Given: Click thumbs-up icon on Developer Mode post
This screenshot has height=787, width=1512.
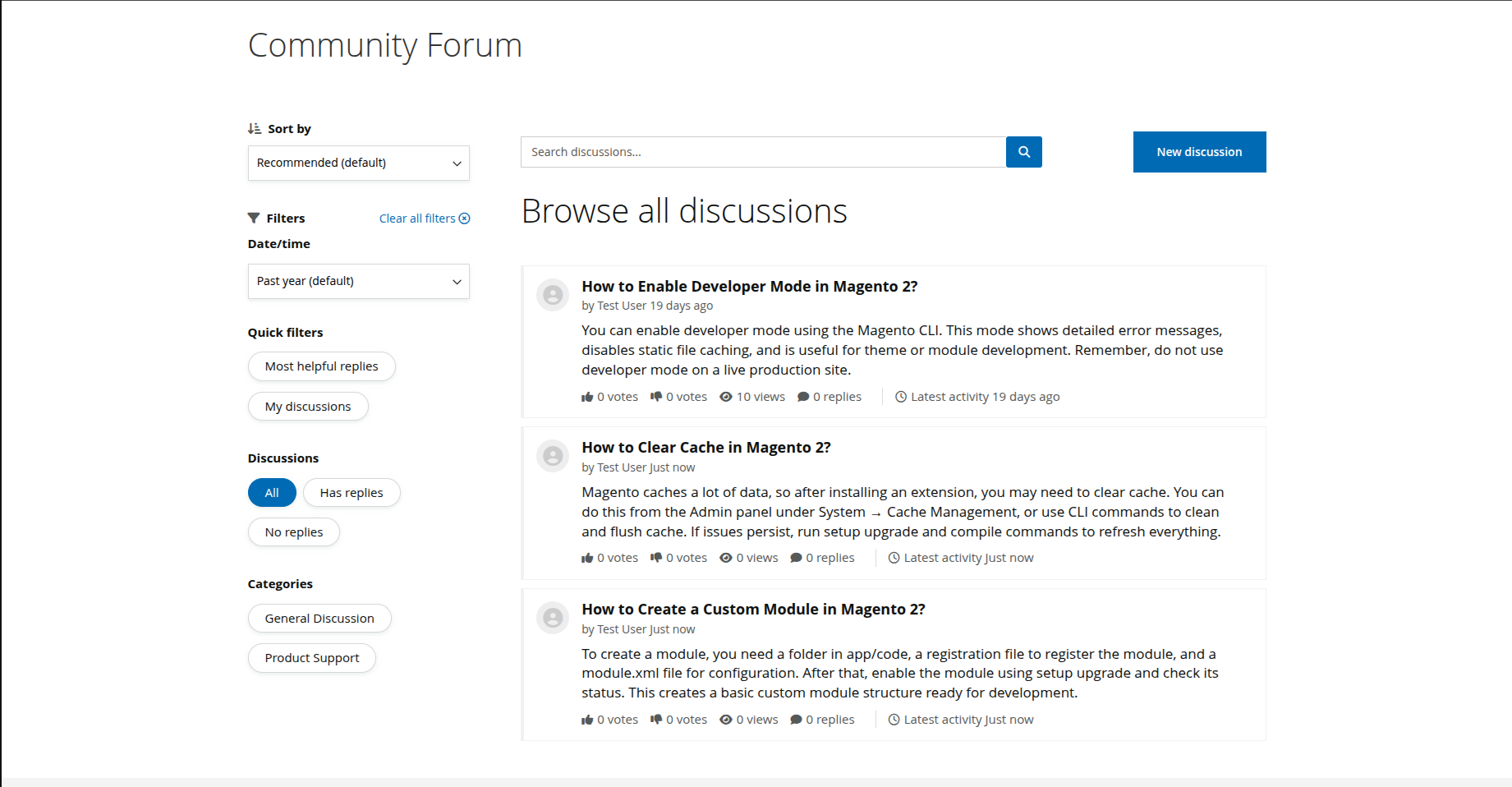Looking at the screenshot, I should click(x=587, y=397).
